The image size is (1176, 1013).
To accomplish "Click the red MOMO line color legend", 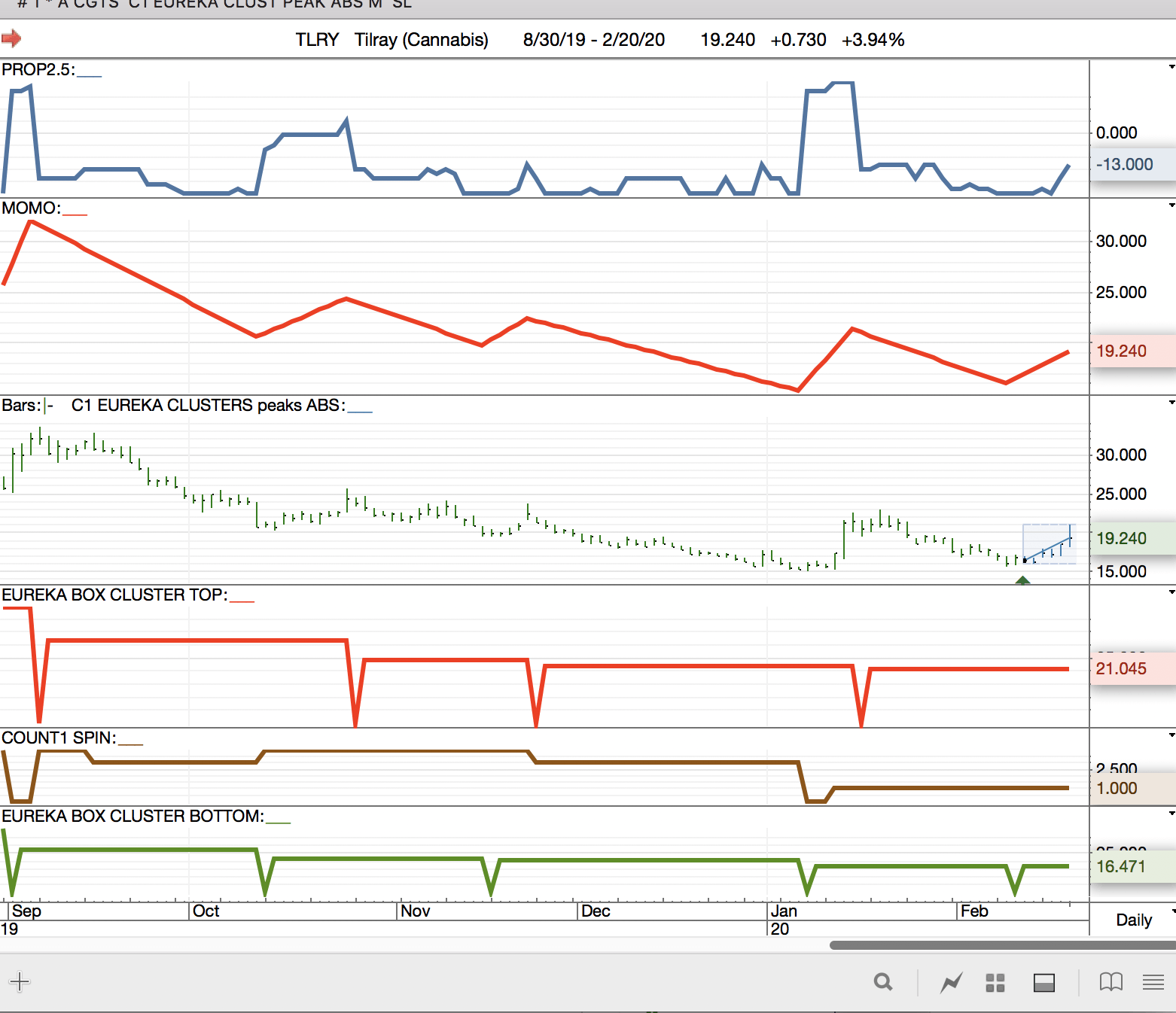I will (75, 214).
